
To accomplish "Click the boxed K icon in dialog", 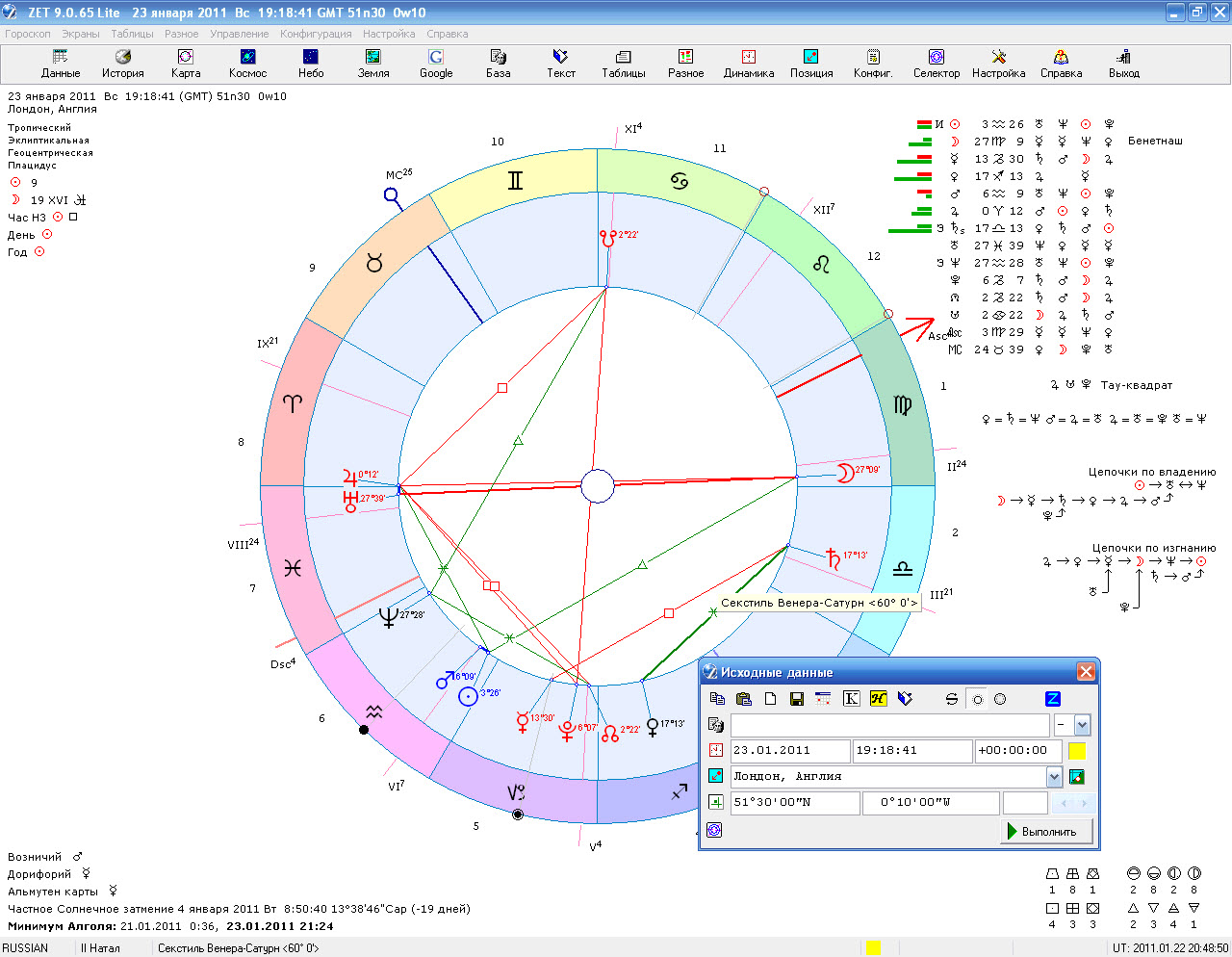I will point(851,699).
